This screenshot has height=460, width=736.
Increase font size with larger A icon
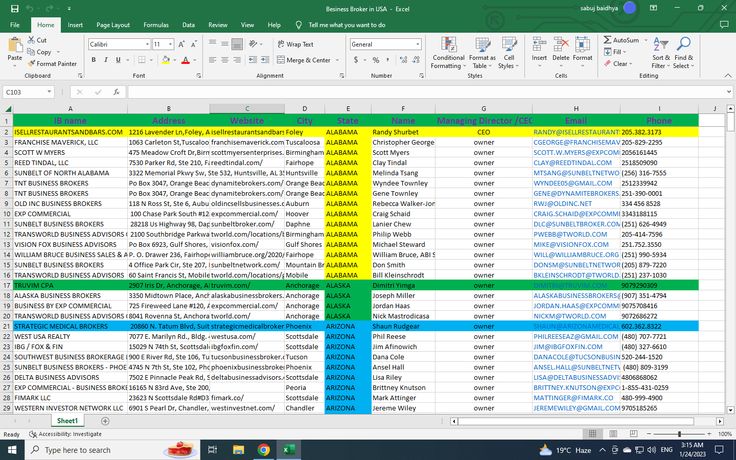tap(182, 44)
